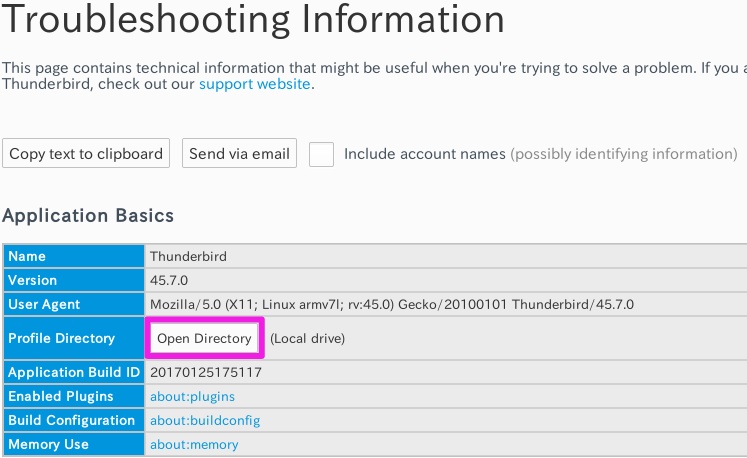This screenshot has width=747, height=458.
Task: Click the (Local drive) text
Action: pos(307,338)
